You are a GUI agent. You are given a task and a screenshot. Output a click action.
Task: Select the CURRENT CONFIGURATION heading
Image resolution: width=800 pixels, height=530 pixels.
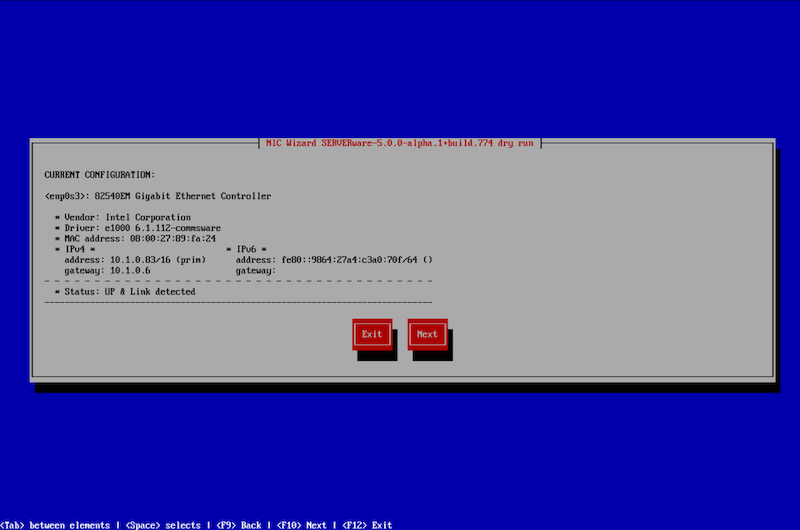(x=100, y=174)
